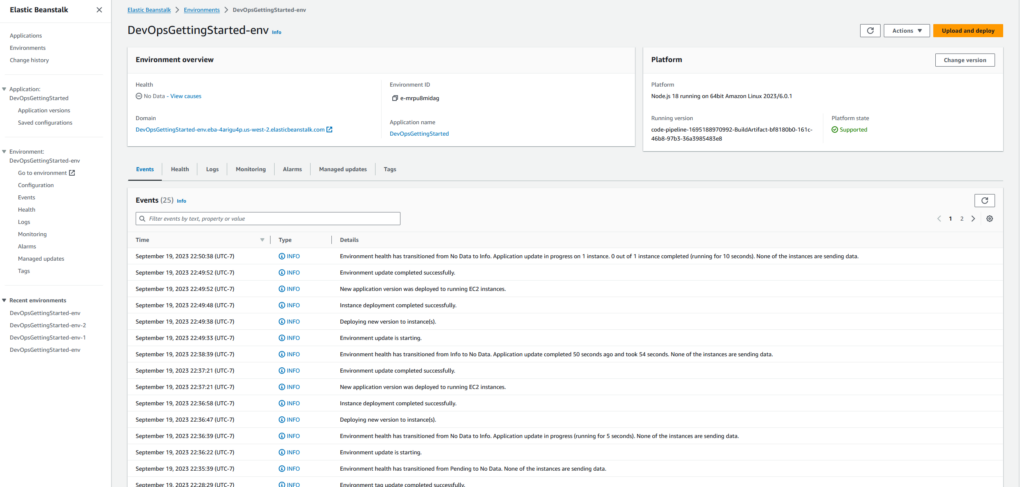Click the INFO icon on the first event
This screenshot has width=1024, height=487.
tap(282, 256)
